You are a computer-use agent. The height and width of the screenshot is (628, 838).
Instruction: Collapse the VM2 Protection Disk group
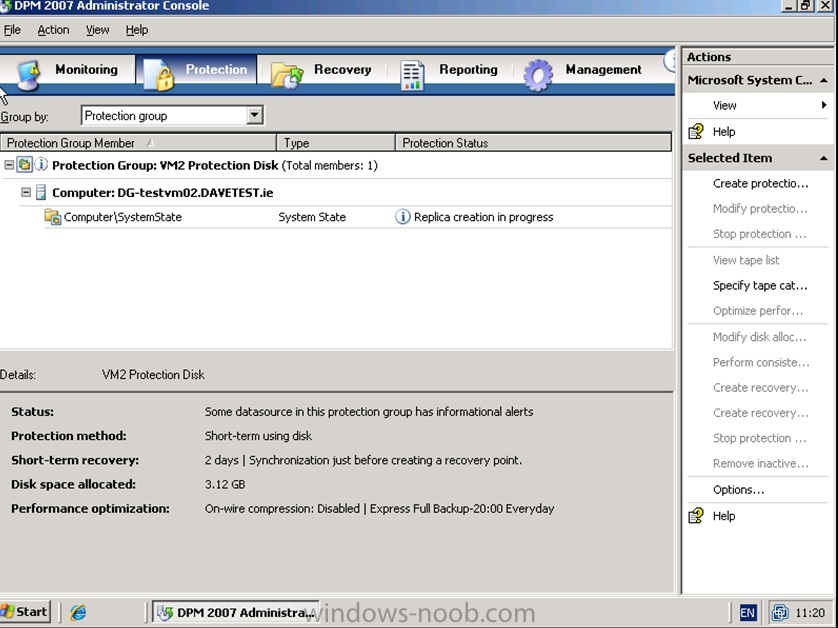tap(9, 165)
